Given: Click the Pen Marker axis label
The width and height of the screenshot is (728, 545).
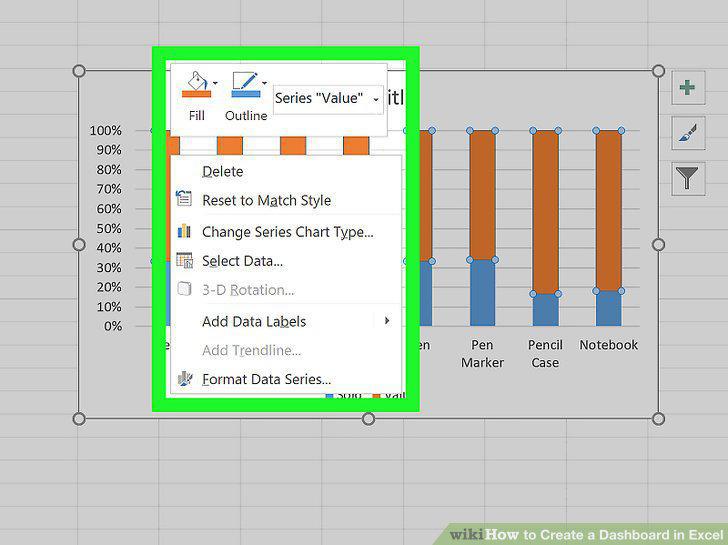Looking at the screenshot, I should point(482,354).
